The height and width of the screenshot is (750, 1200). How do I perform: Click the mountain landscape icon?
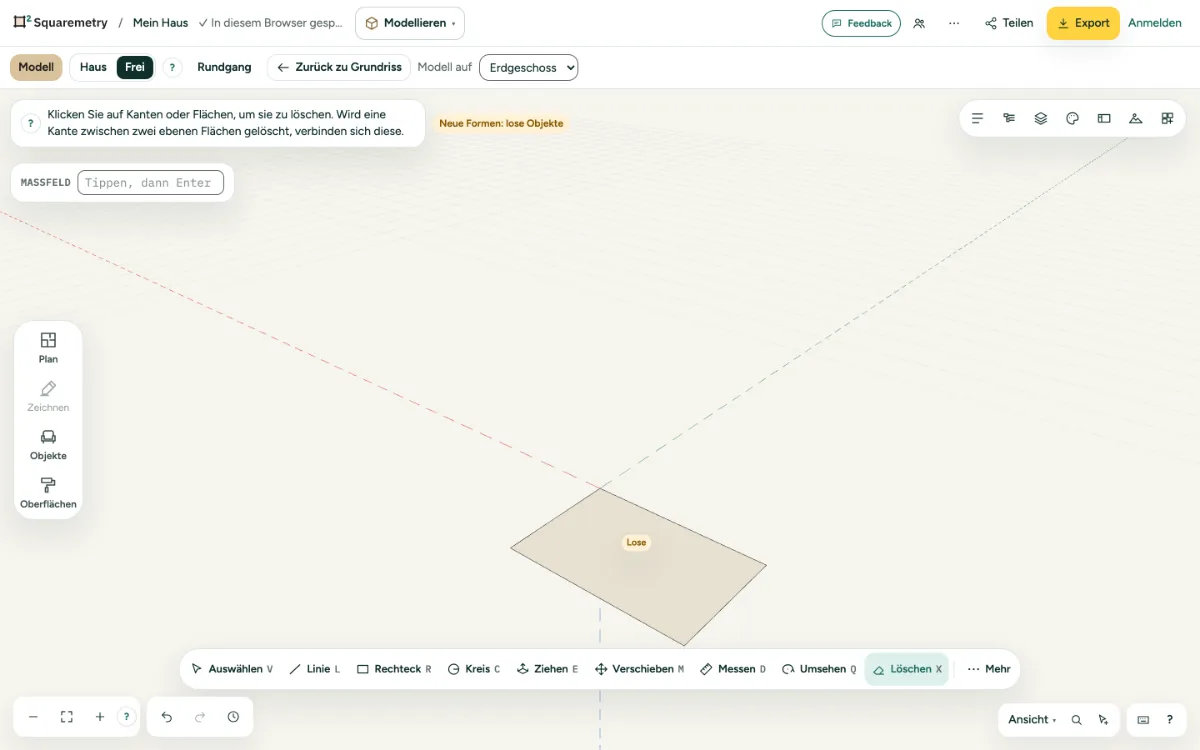1135,118
